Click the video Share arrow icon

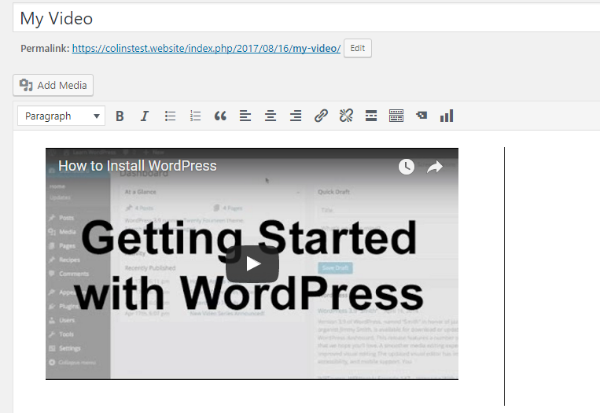pos(435,167)
